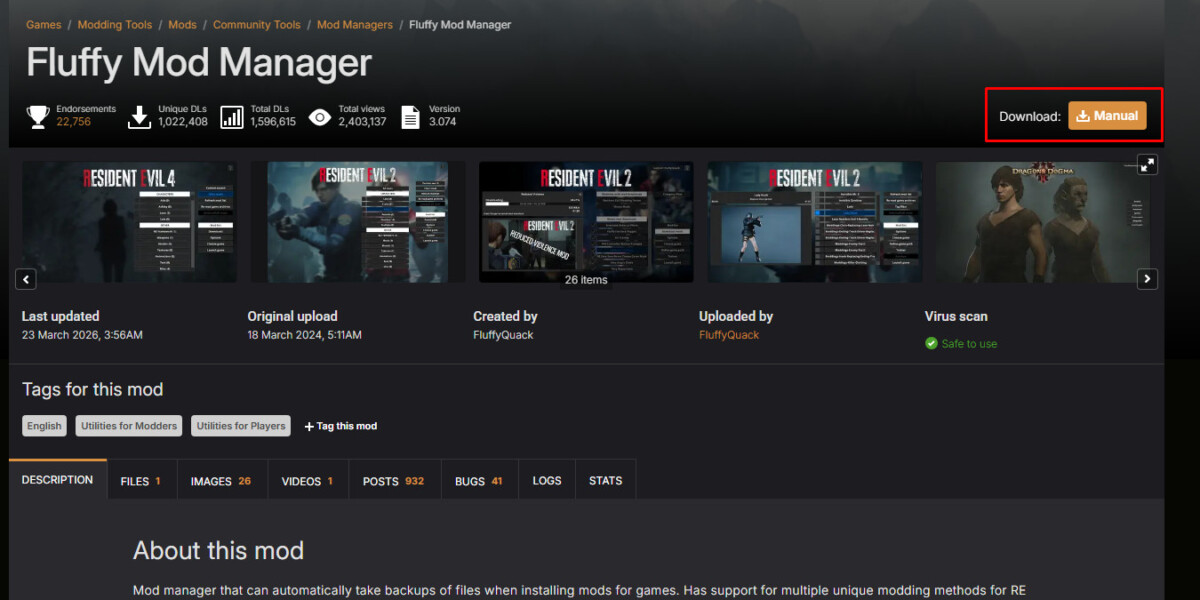Switch to the Description tab
1200x600 pixels.
pos(57,480)
